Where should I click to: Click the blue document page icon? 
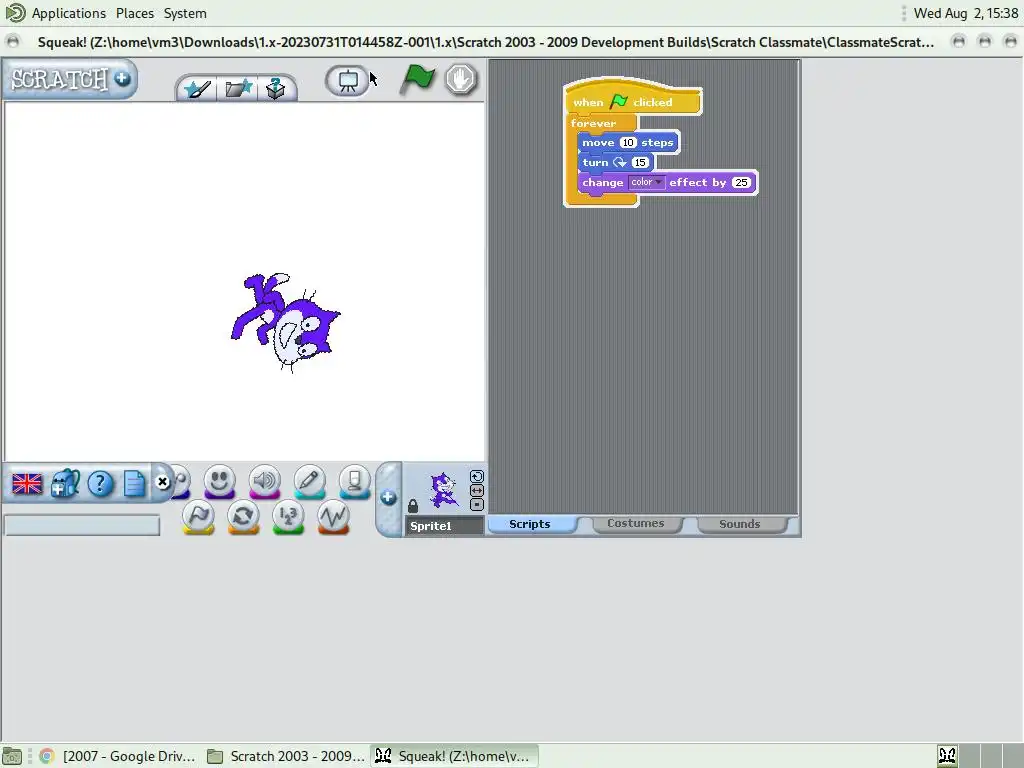tap(134, 484)
